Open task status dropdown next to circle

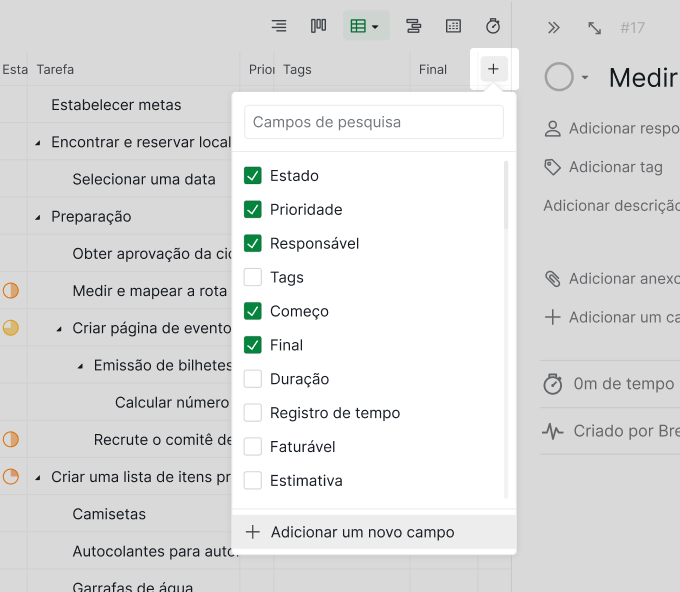pyautogui.click(x=585, y=78)
